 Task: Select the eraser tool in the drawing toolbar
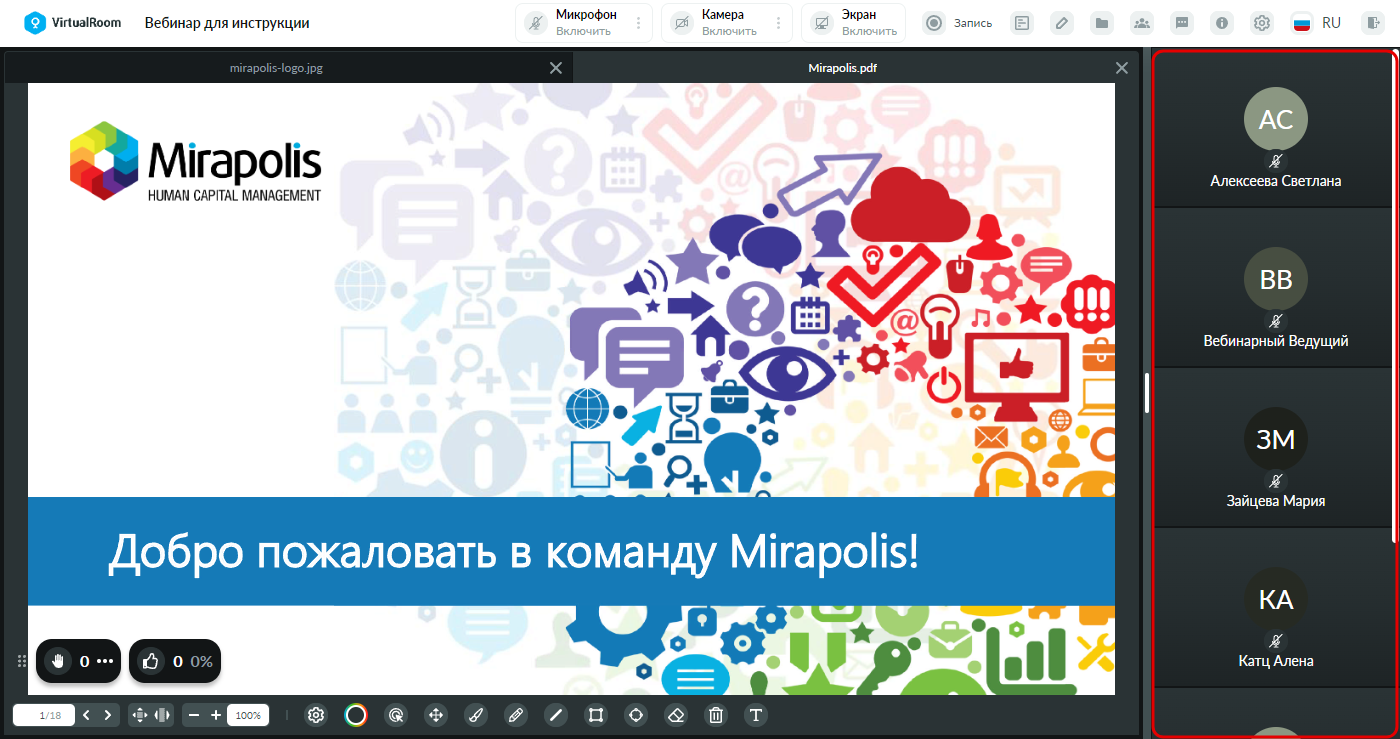[676, 715]
